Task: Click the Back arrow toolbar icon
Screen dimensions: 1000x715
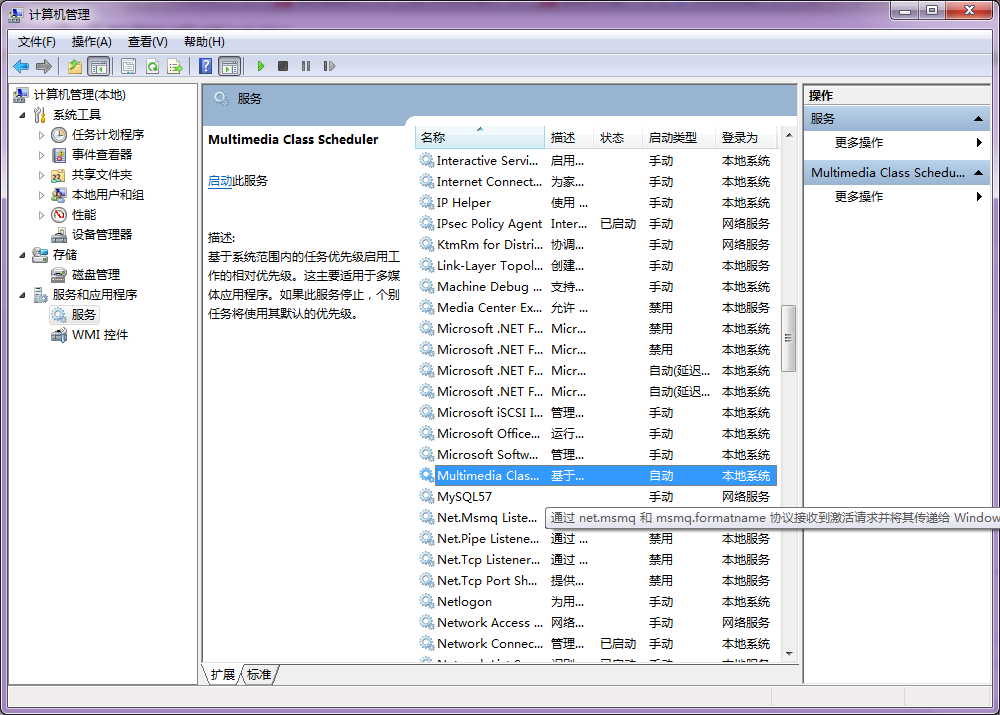Action: click(x=21, y=66)
